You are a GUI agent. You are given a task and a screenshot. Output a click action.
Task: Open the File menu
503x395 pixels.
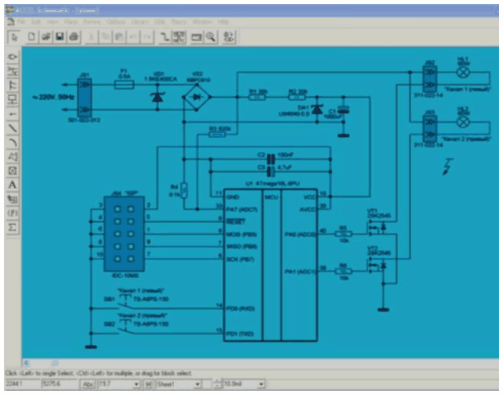[x=21, y=22]
